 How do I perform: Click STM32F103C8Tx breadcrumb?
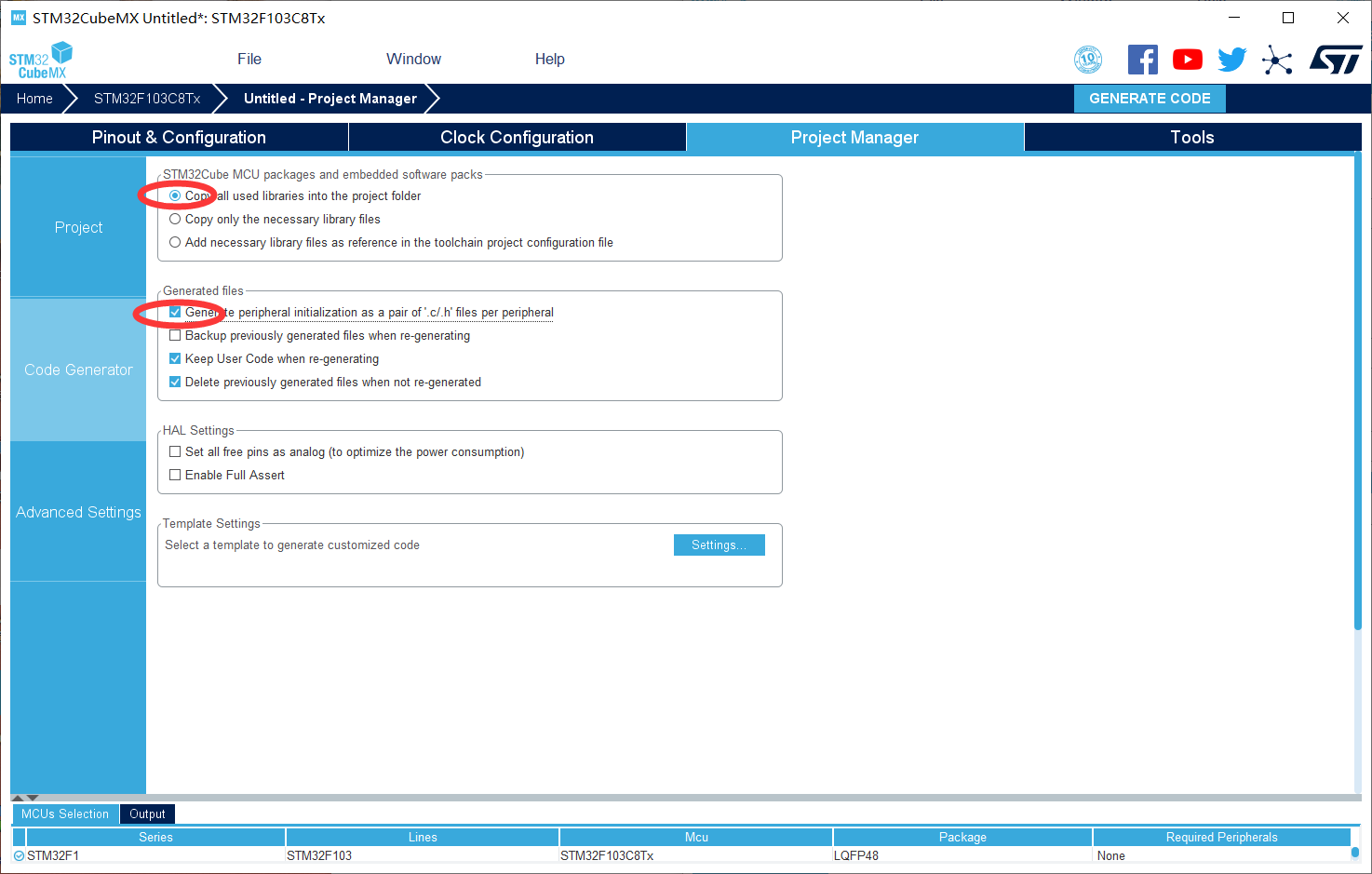click(x=147, y=99)
